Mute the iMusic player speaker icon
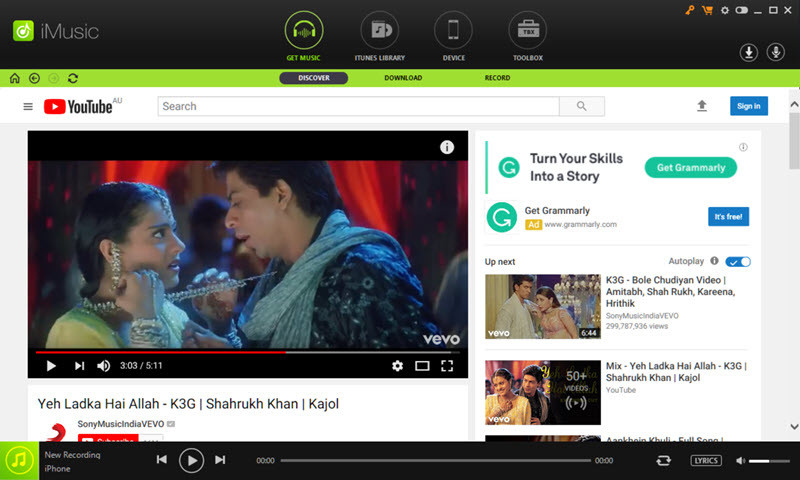This screenshot has width=800, height=480. click(x=740, y=461)
